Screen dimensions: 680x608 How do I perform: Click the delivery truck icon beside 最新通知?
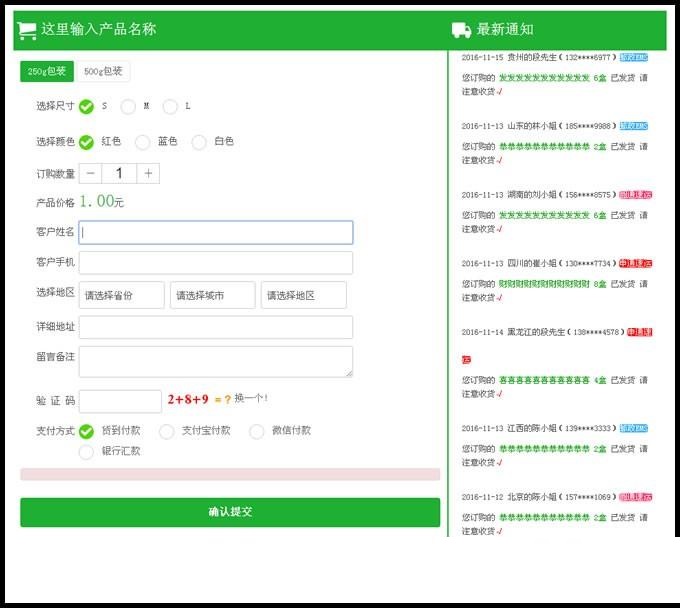(x=461, y=30)
